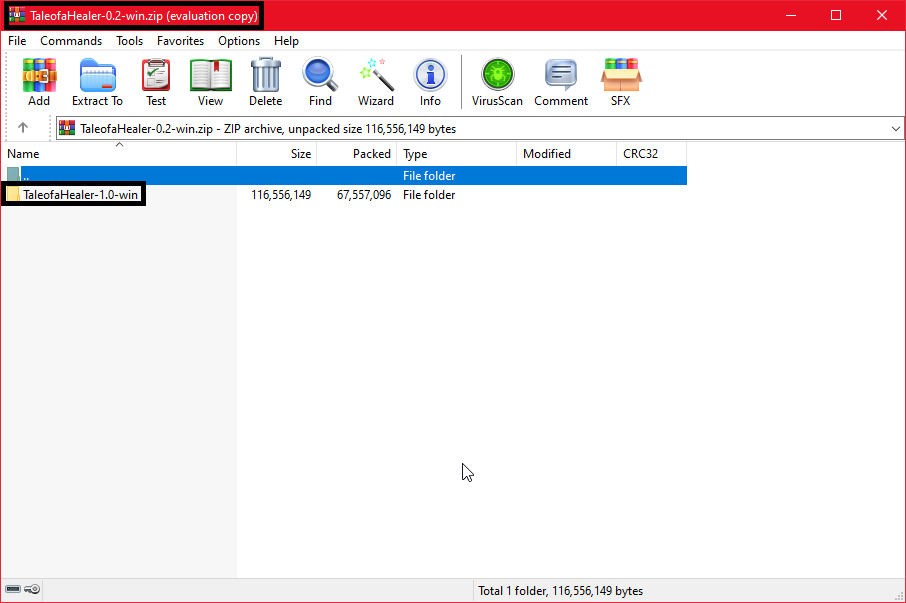Screen dimensions: 906x603
Task: Click packed value 67,557,096
Action: [364, 195]
